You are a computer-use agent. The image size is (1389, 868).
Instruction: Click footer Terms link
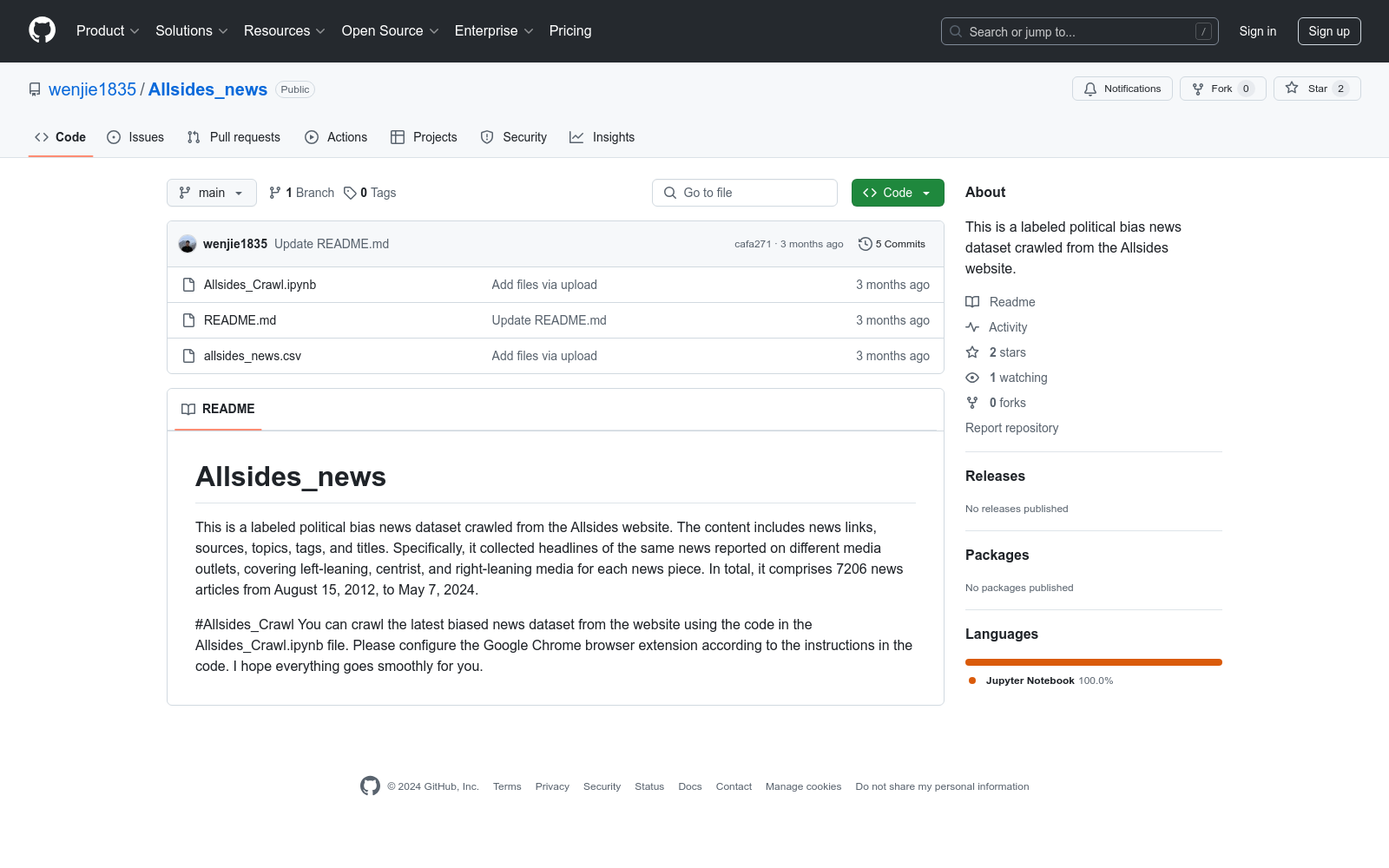tap(507, 786)
